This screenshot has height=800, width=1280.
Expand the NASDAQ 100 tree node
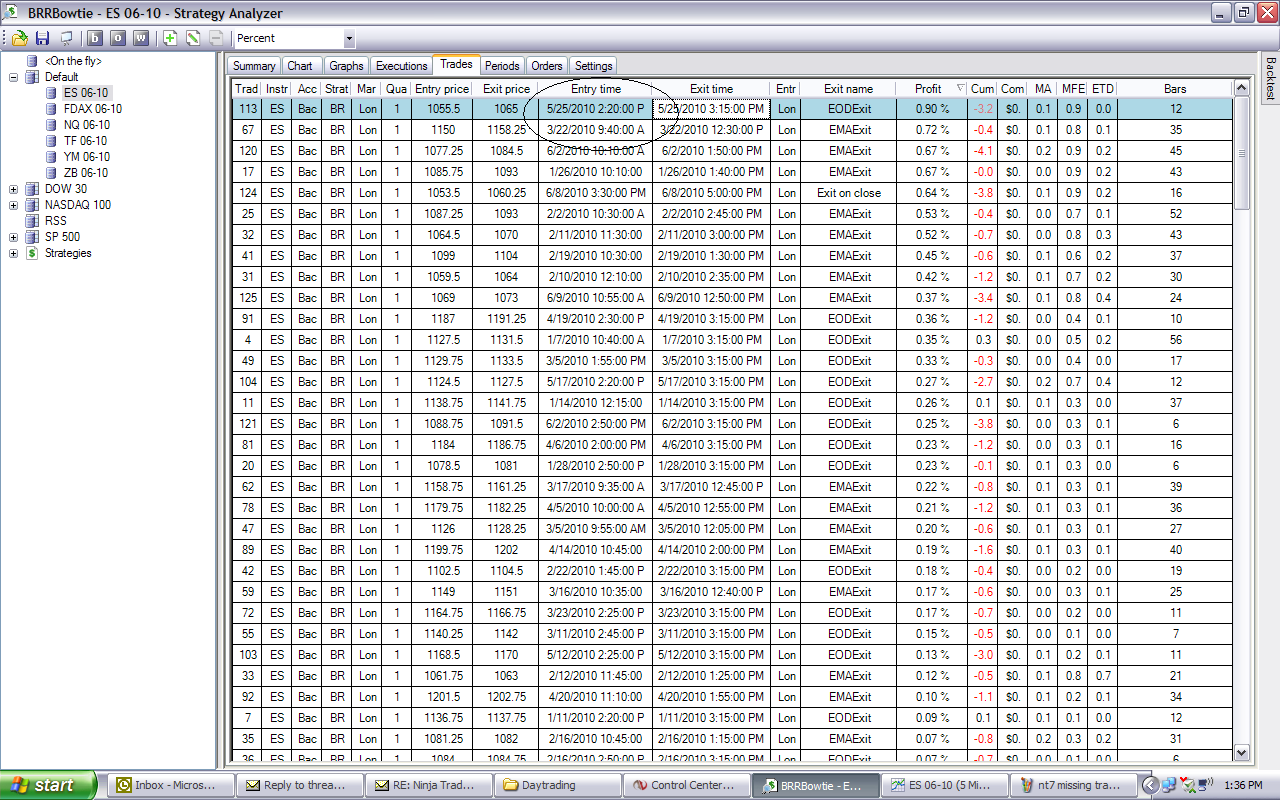(13, 205)
